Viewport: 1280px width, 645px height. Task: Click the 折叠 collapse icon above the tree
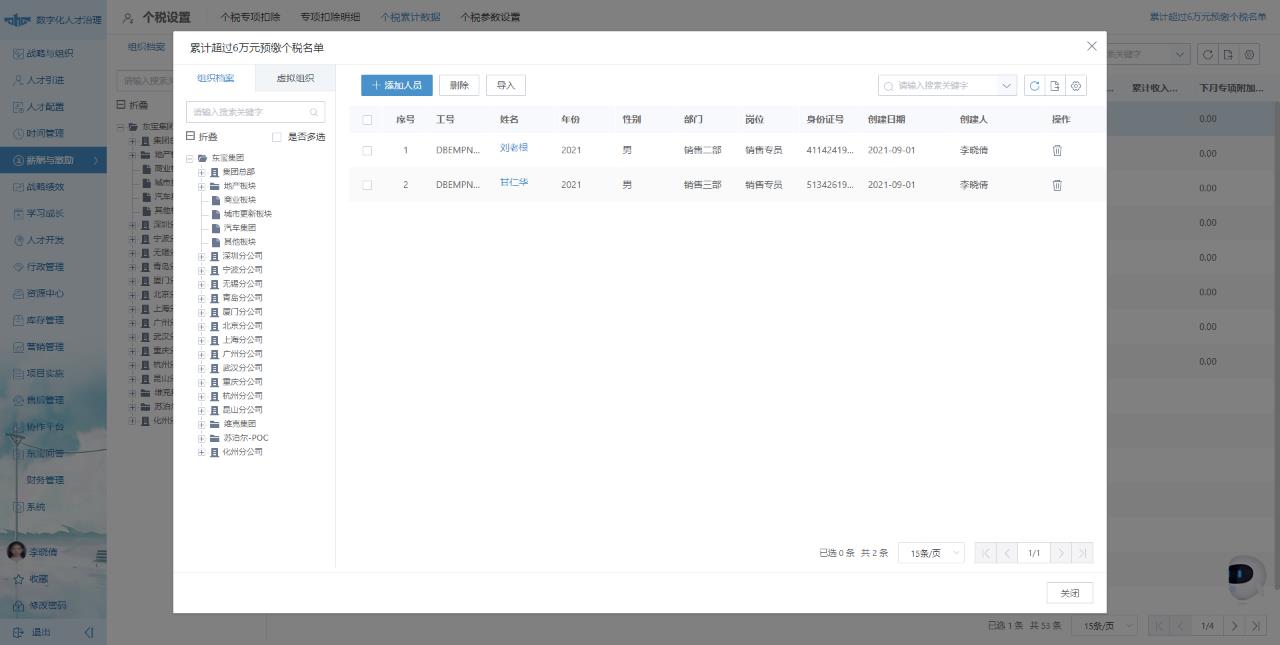(x=191, y=137)
